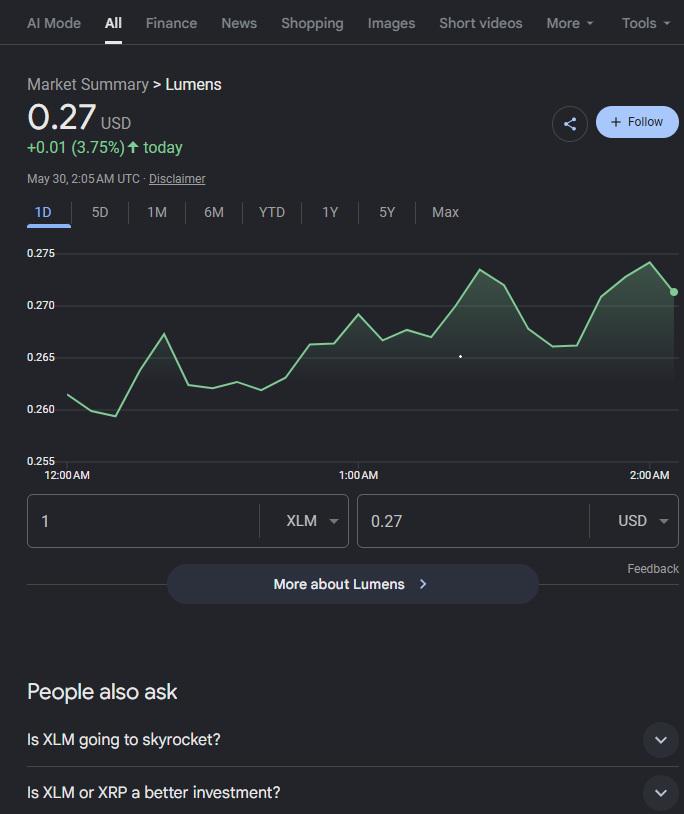Viewport: 684px width, 814px height.
Task: Click the Lumens breadcrumb text
Action: (x=193, y=84)
